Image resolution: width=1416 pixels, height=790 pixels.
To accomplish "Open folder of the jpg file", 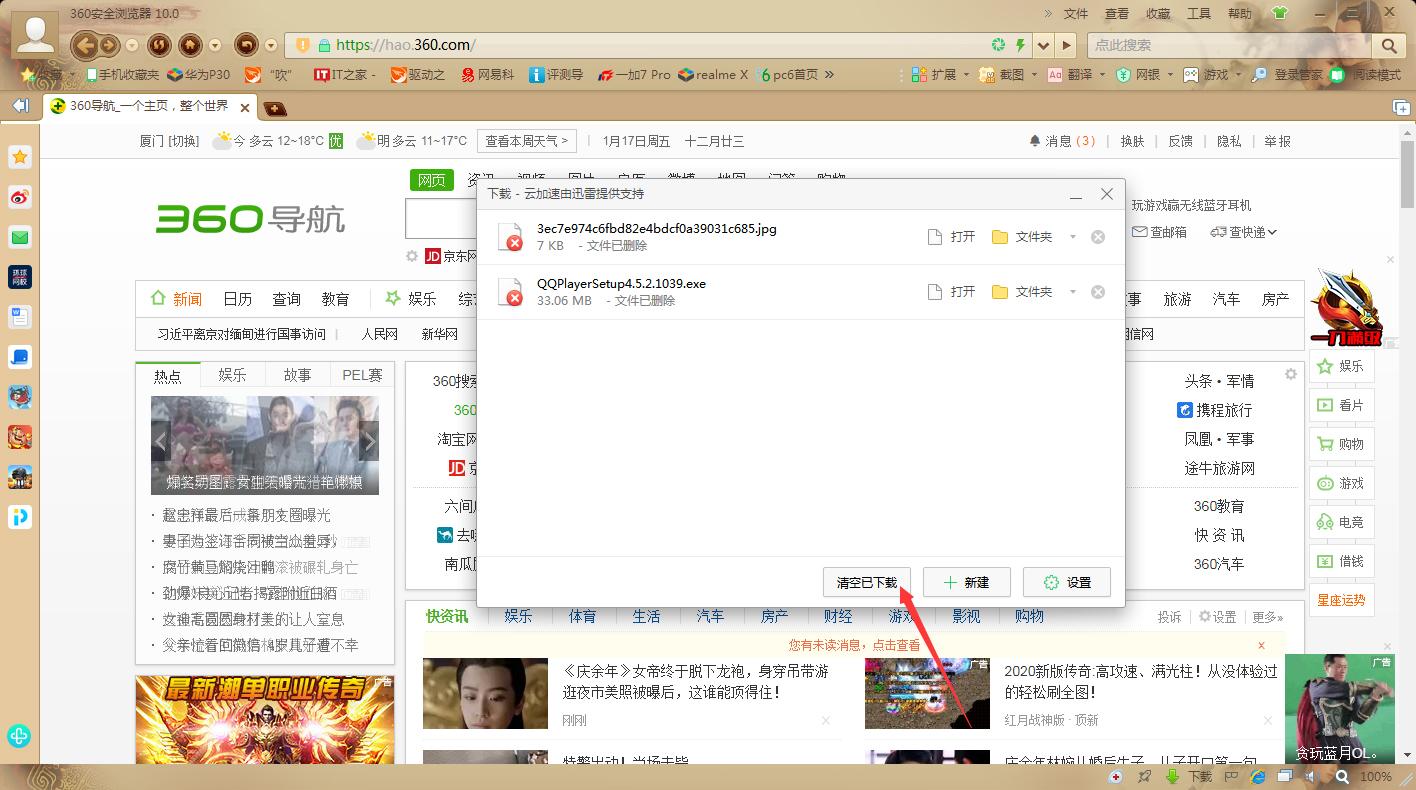I will pyautogui.click(x=1022, y=237).
